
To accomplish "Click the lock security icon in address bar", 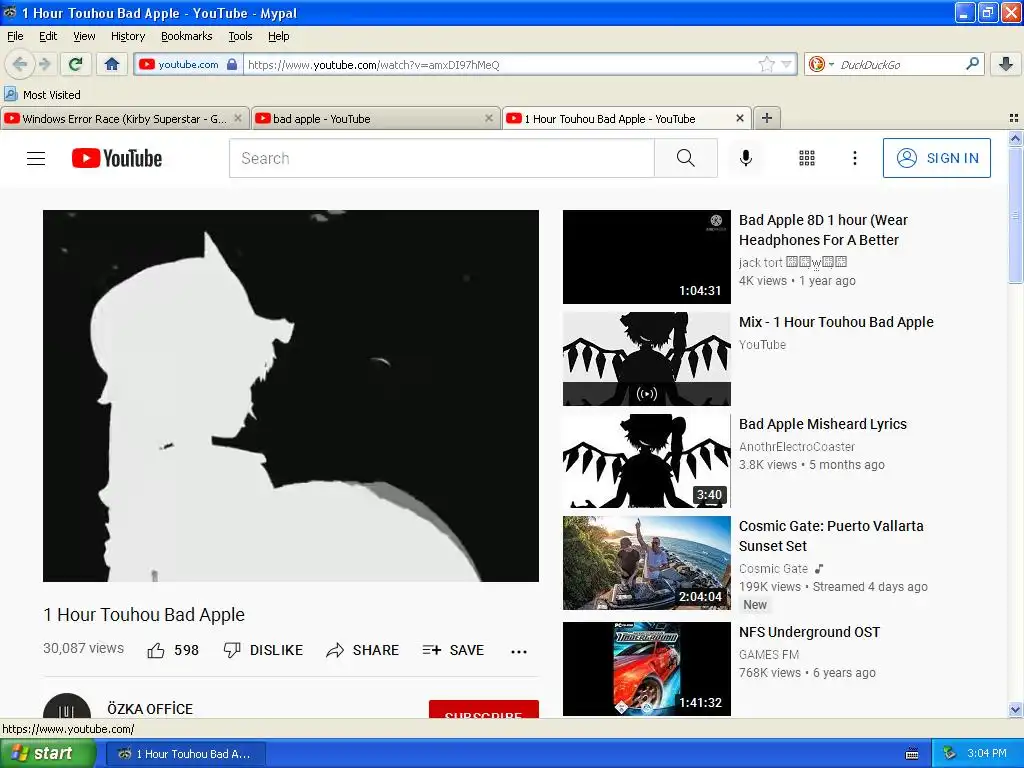I will coord(232,64).
